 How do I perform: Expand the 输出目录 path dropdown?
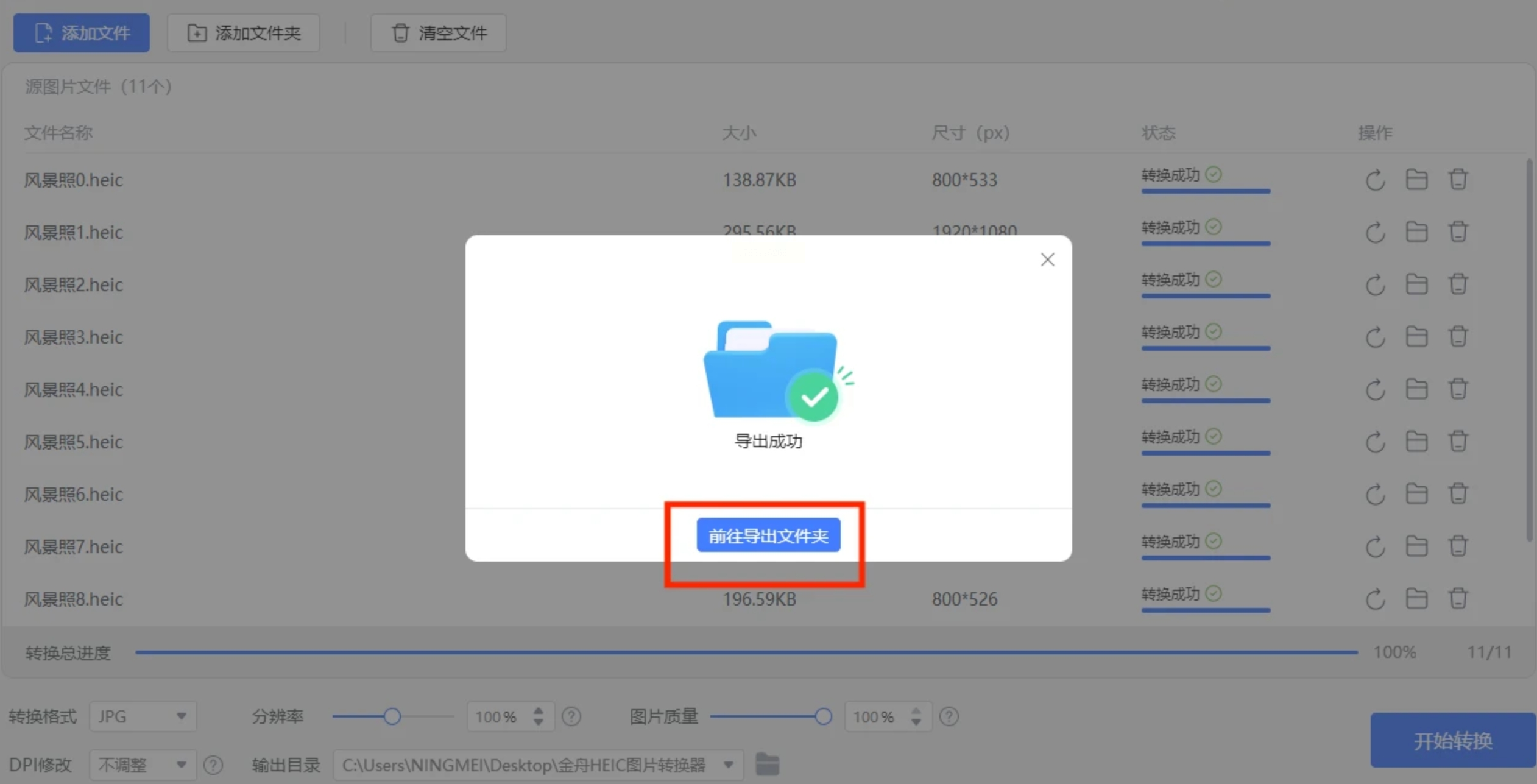(x=728, y=765)
